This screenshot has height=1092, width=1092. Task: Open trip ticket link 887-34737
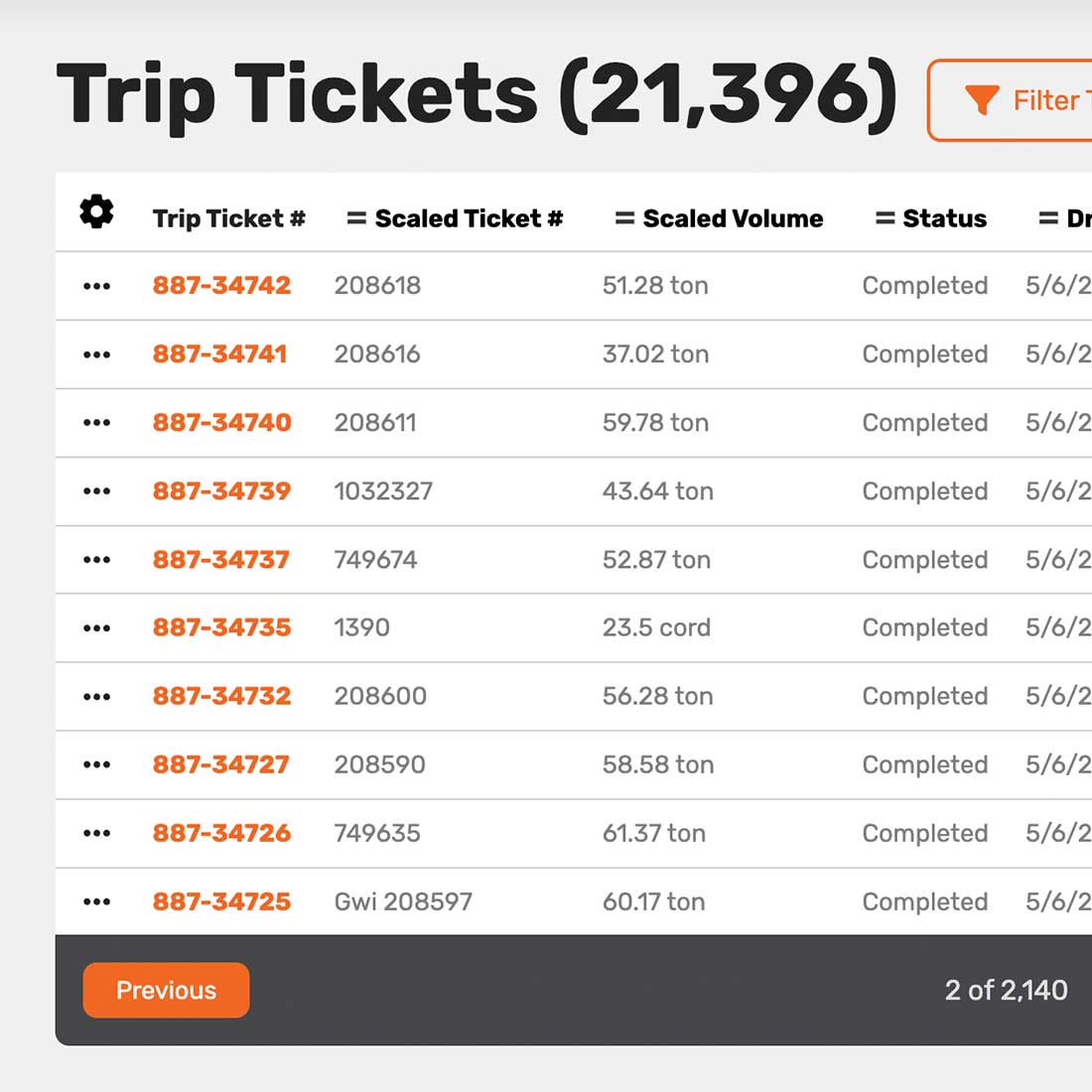click(220, 560)
